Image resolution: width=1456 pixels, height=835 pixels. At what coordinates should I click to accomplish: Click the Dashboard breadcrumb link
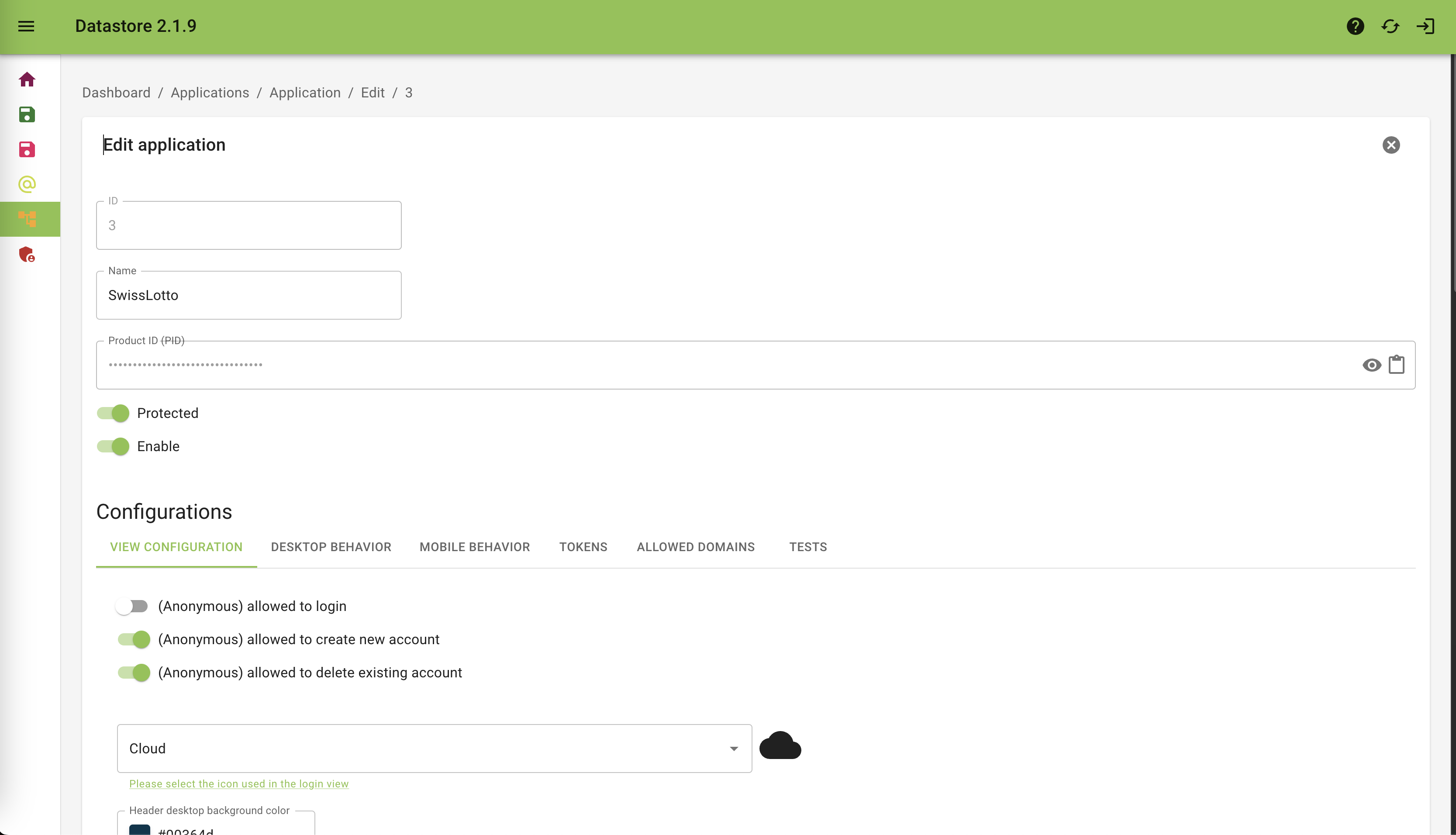click(117, 93)
